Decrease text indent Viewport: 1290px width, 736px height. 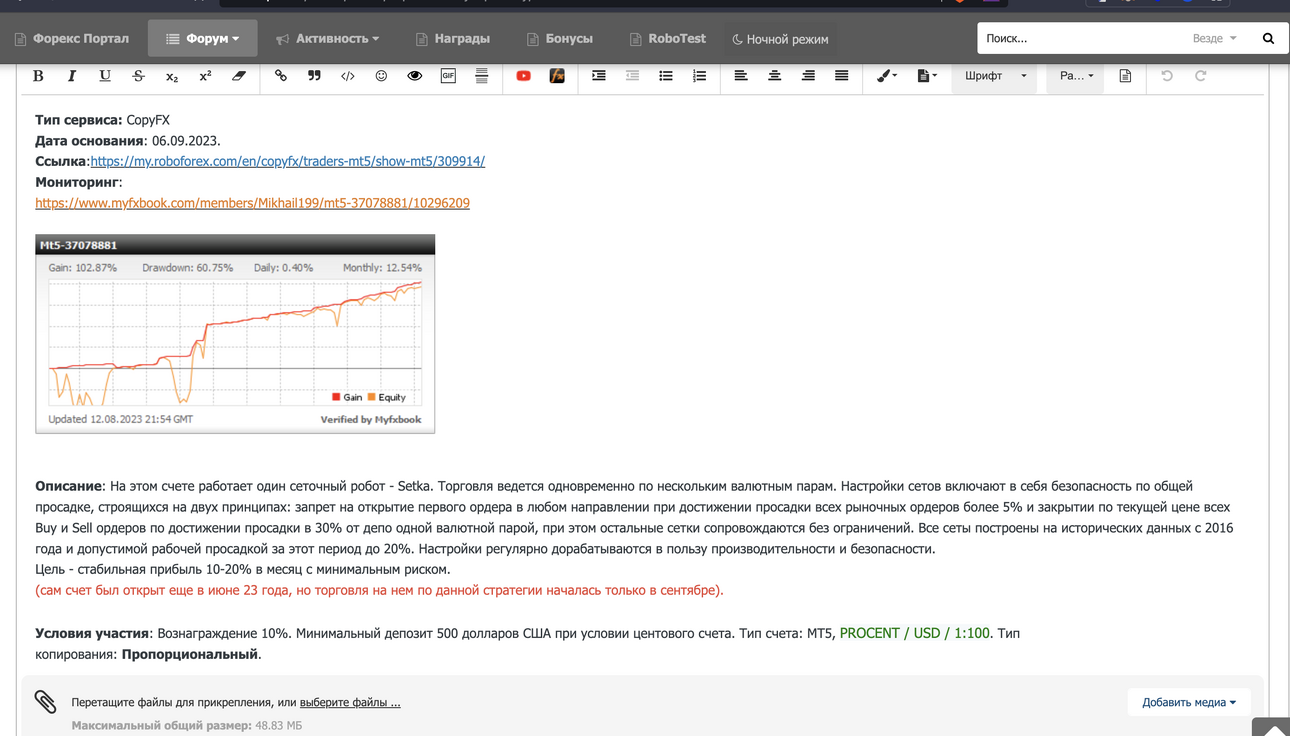pos(632,76)
